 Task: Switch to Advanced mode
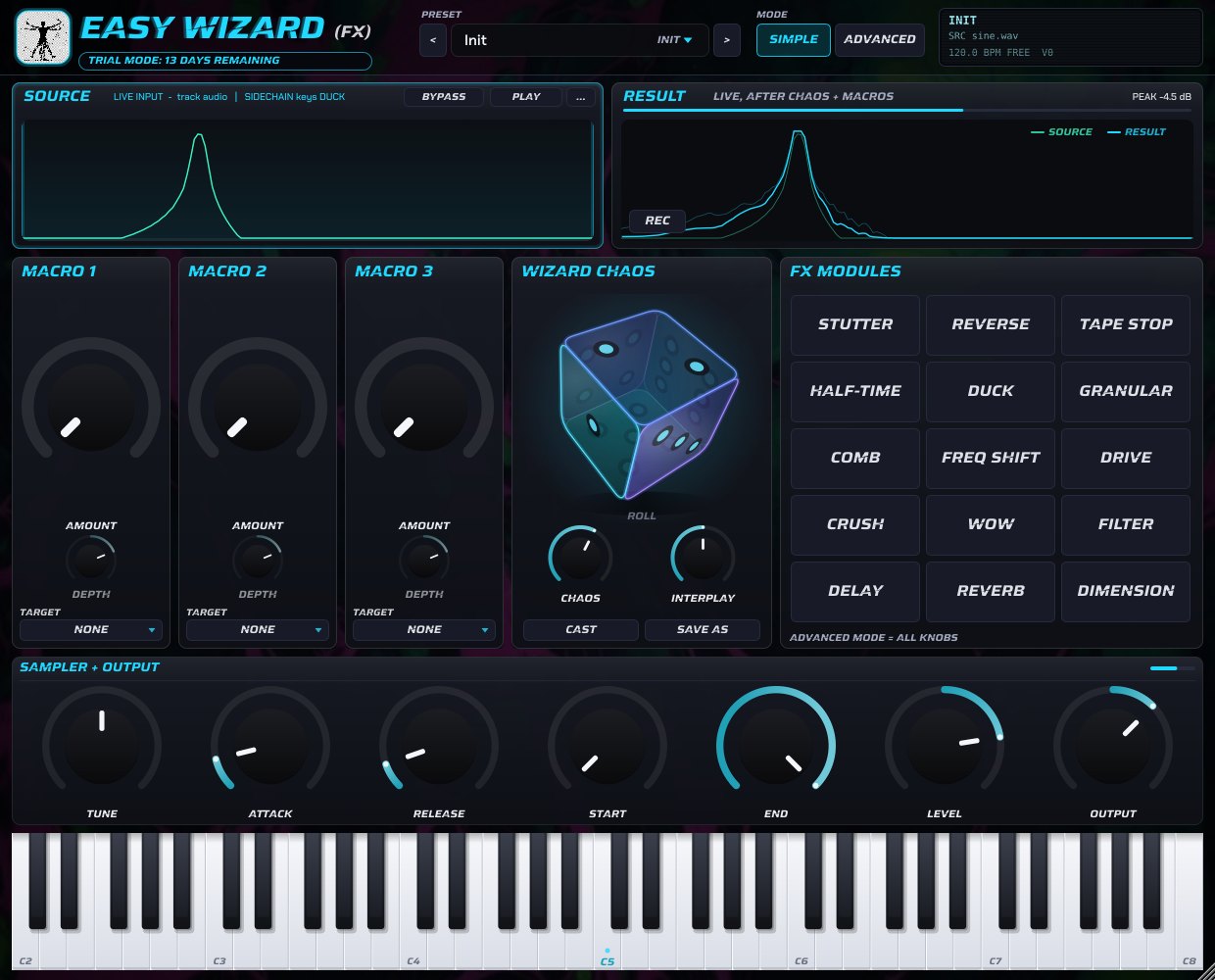click(x=880, y=40)
